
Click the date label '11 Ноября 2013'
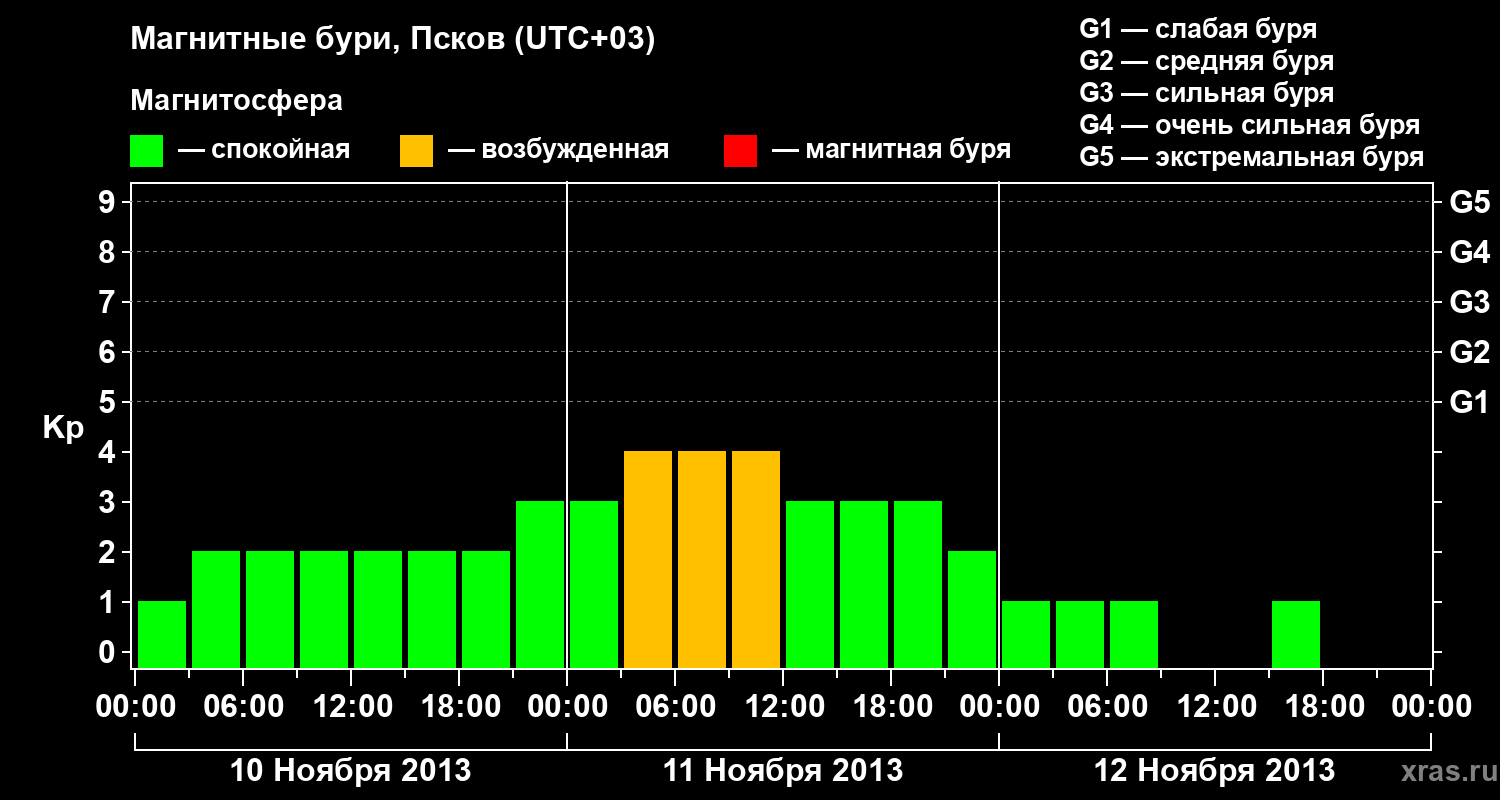783,771
